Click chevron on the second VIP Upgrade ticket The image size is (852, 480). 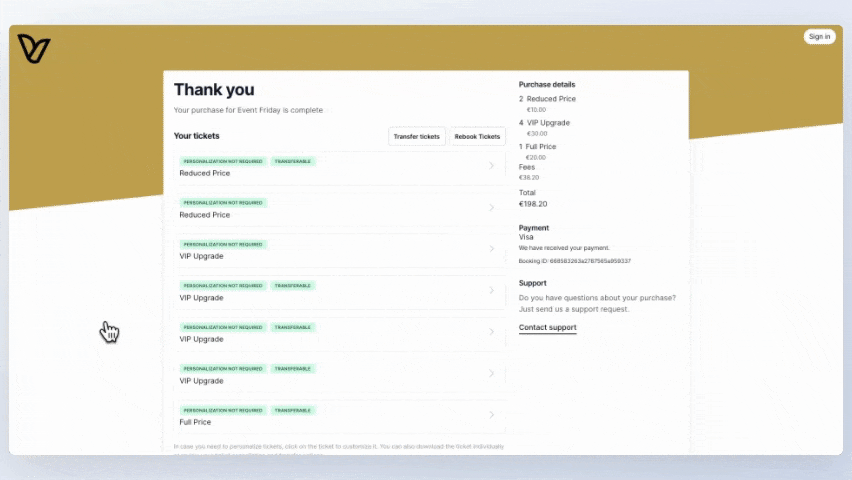pyautogui.click(x=491, y=291)
